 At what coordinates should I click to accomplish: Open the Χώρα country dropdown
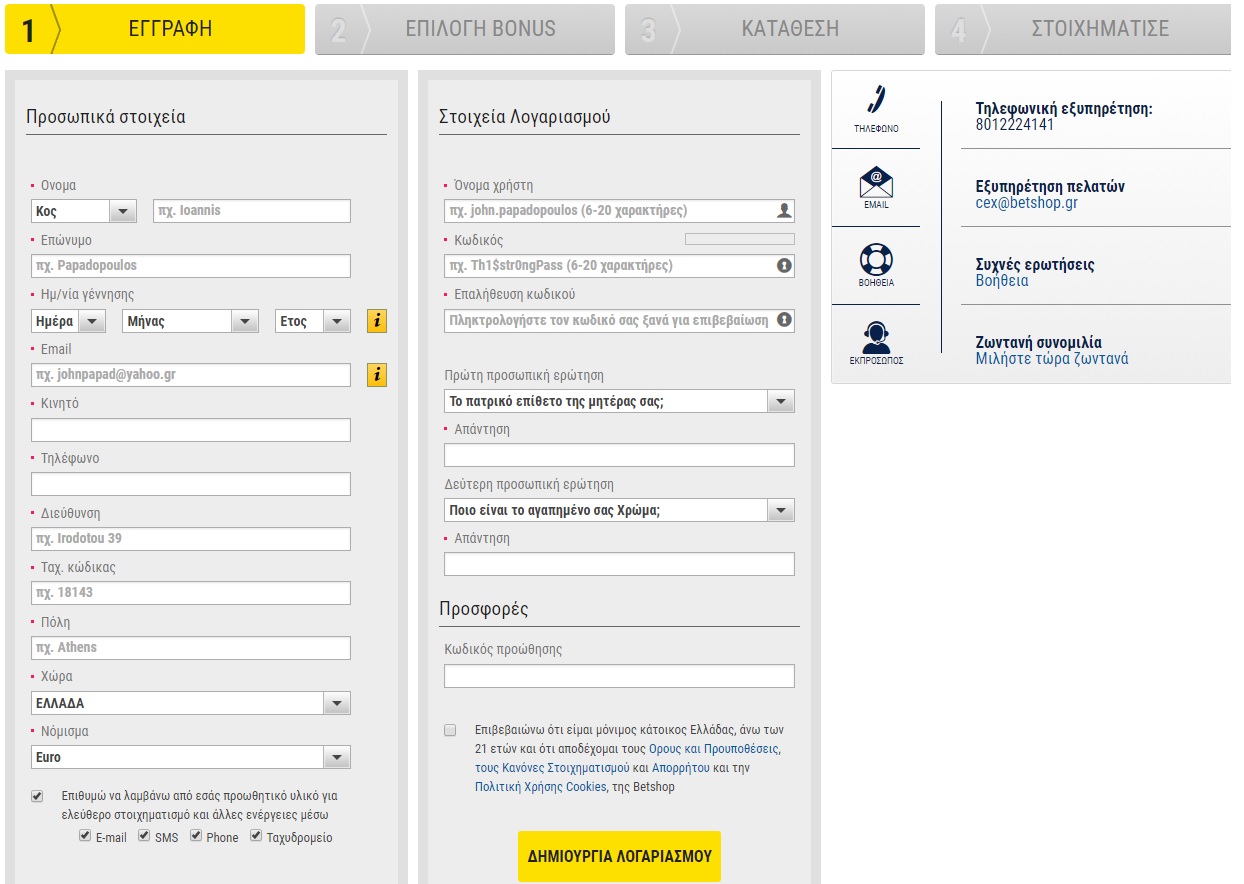click(191, 703)
